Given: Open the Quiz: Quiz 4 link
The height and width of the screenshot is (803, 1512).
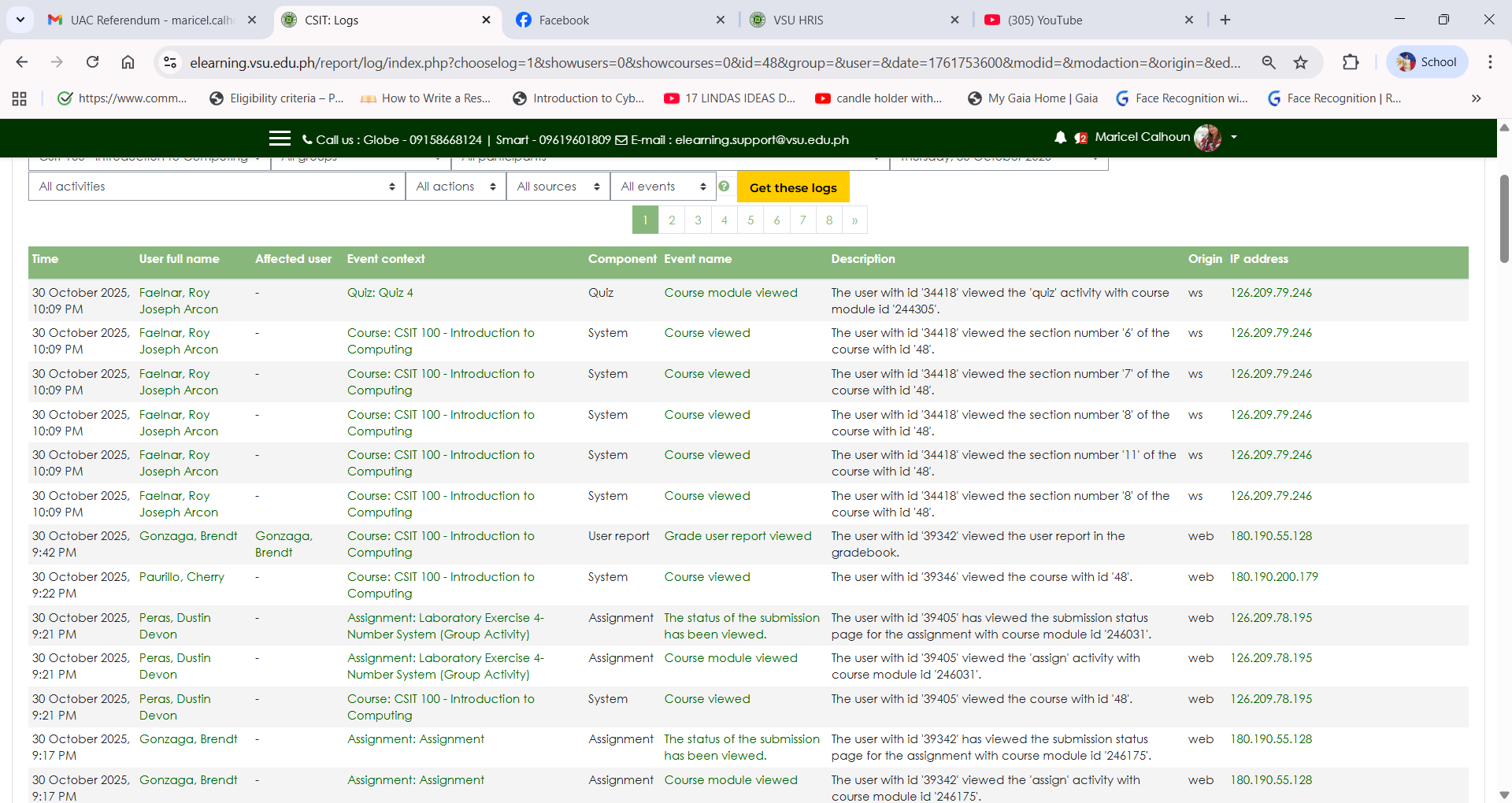Looking at the screenshot, I should pyautogui.click(x=380, y=293).
